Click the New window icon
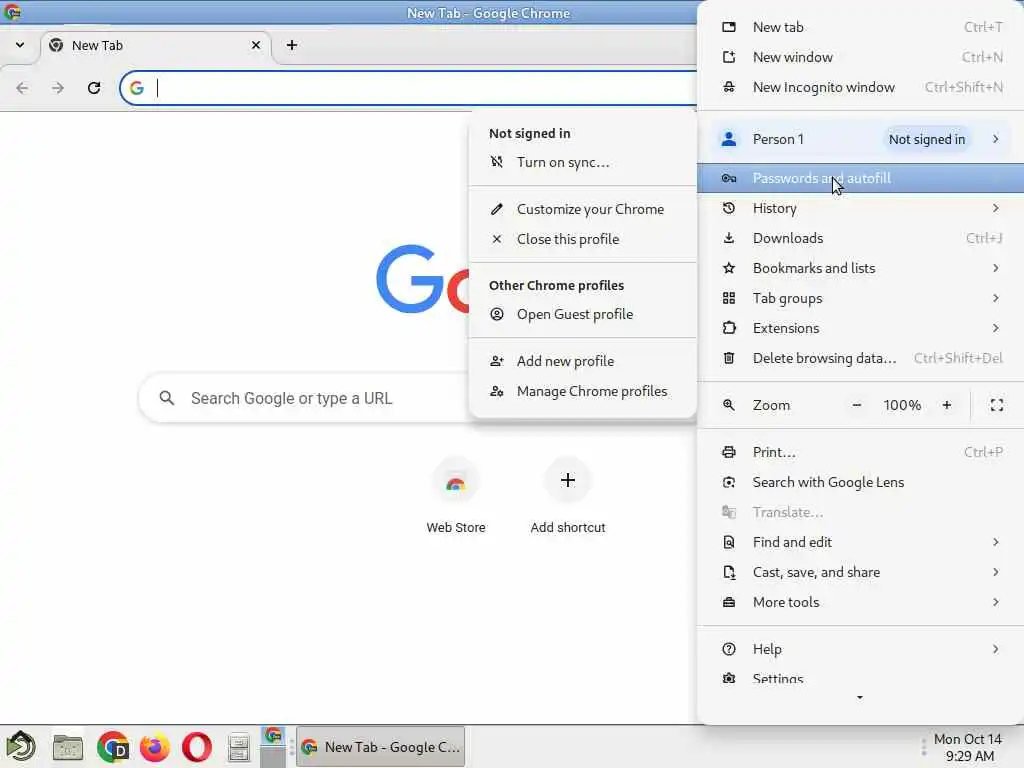 [x=729, y=57]
